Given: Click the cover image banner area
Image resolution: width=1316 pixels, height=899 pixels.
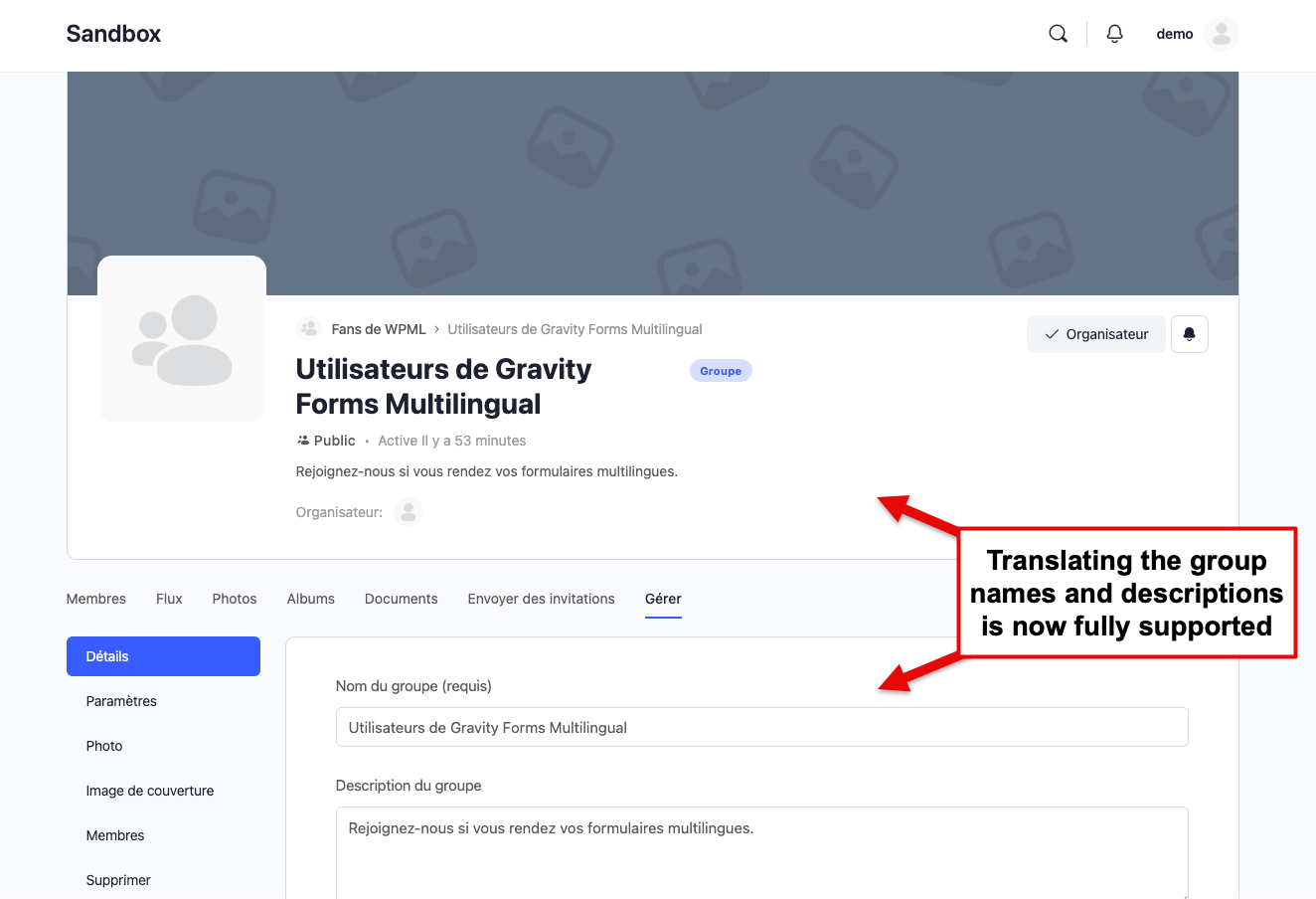Looking at the screenshot, I should click(x=653, y=183).
